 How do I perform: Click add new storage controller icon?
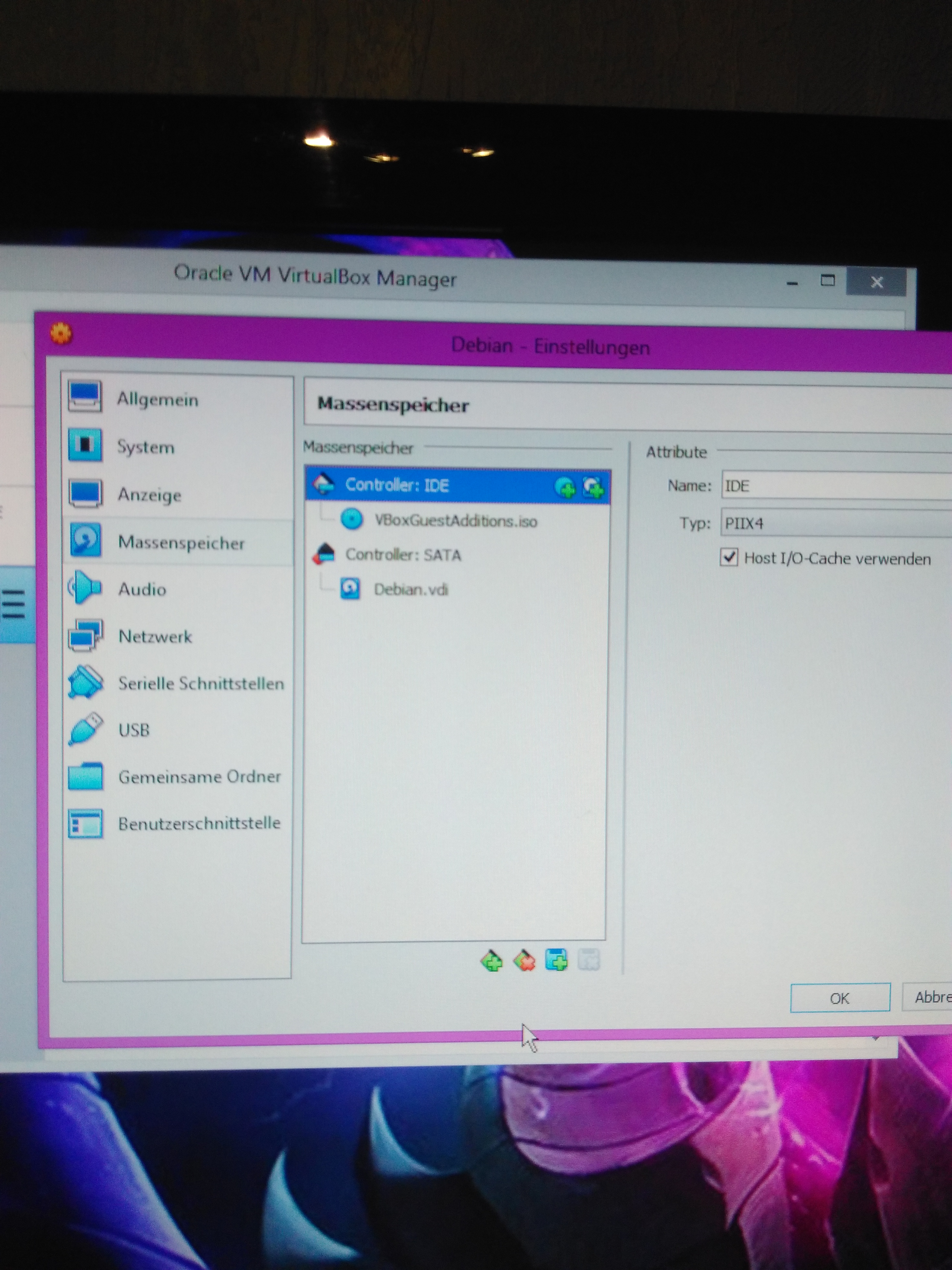click(x=492, y=960)
